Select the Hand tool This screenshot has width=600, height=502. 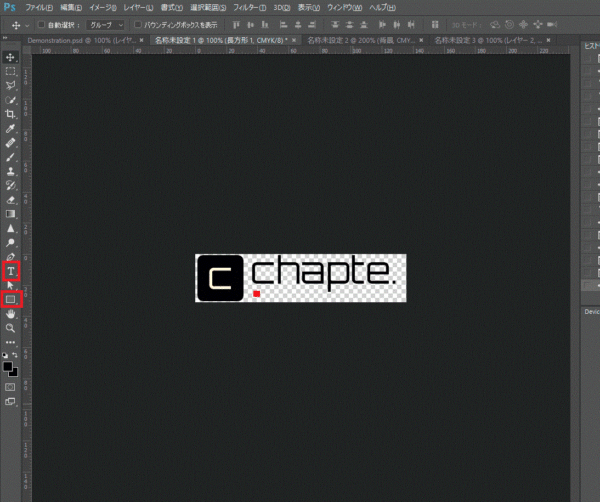[x=10, y=314]
